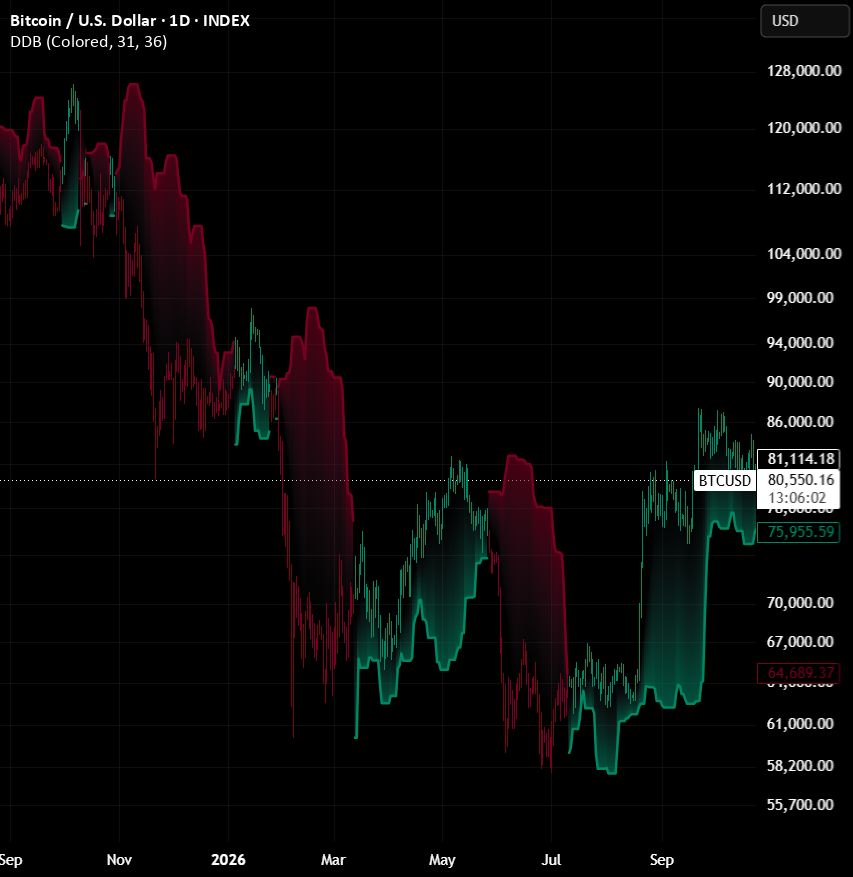Click the 112,000.00 price axis label
This screenshot has width=853, height=877.
click(x=804, y=189)
